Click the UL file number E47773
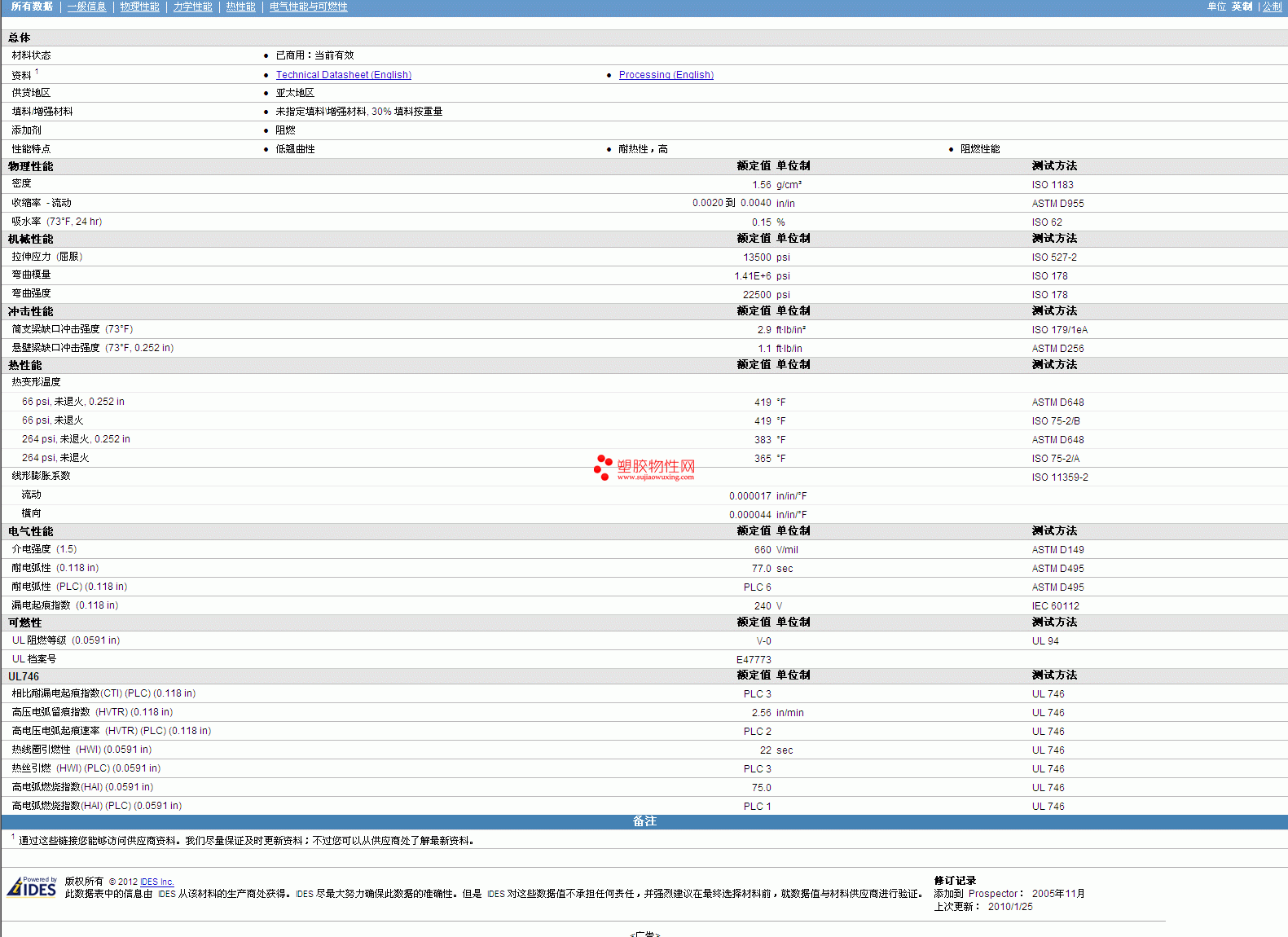 pyautogui.click(x=753, y=660)
